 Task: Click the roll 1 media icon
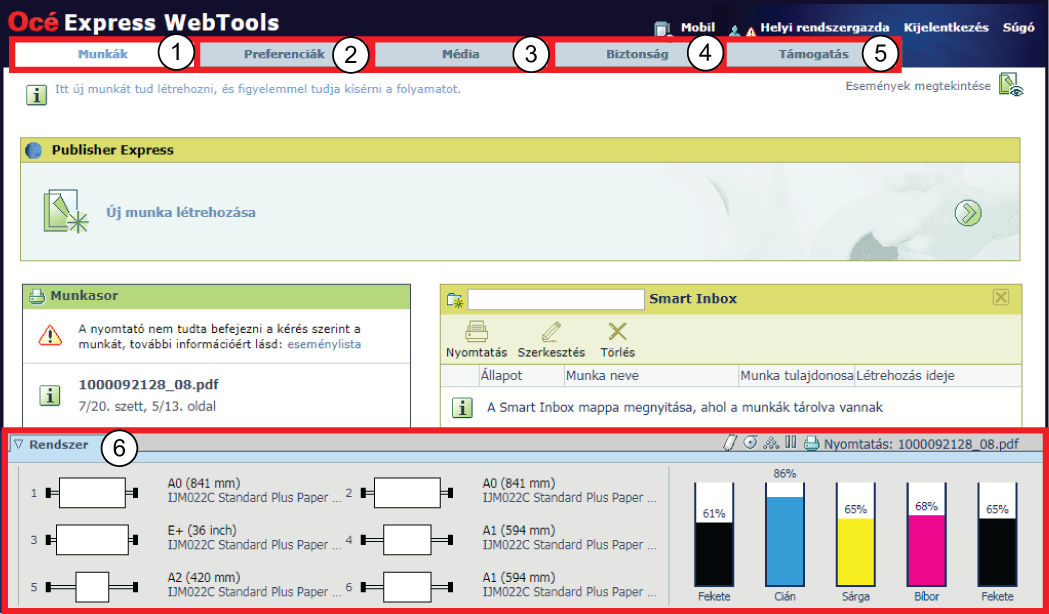pos(92,493)
